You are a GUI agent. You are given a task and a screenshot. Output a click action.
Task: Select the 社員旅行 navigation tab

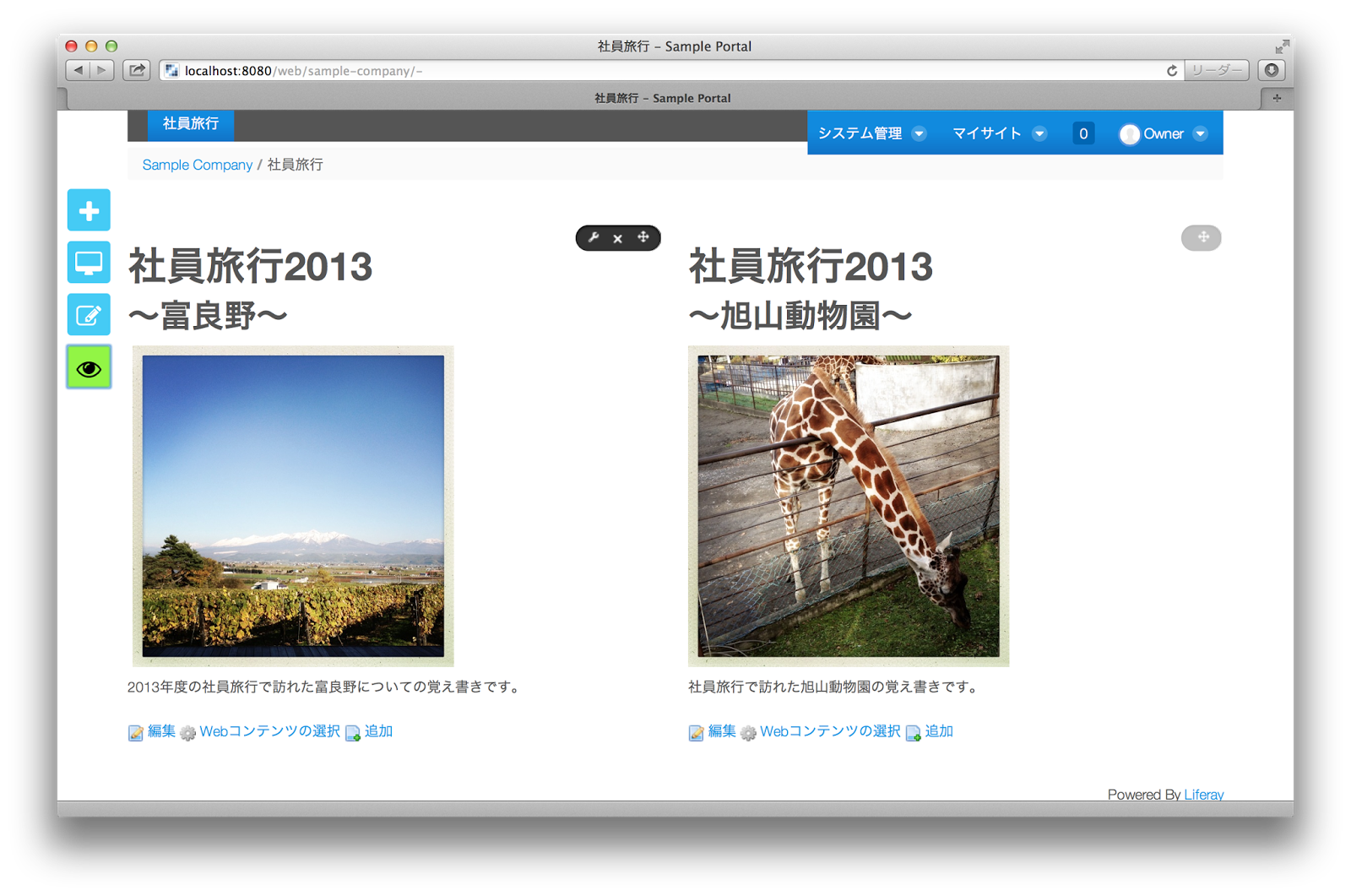click(191, 124)
